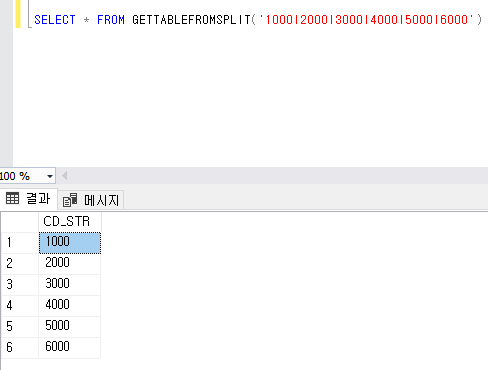Click the results grid icon on 결과 tab
Screen dimensions: 488x370
tap(13, 198)
